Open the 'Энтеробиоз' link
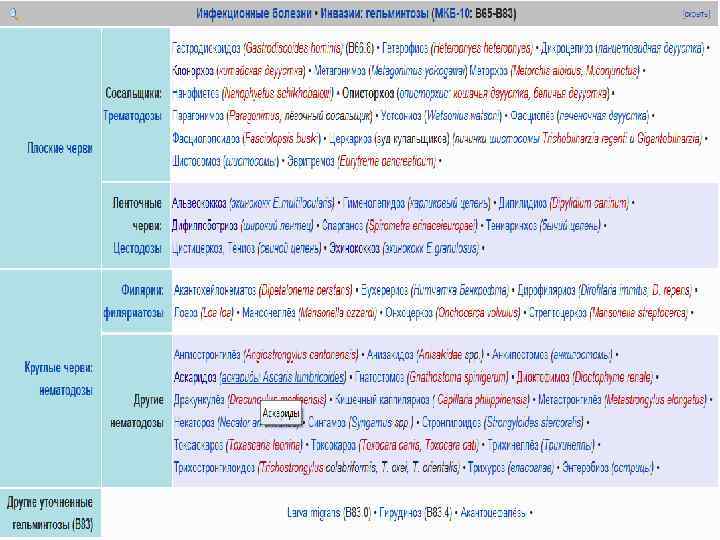 click(x=585, y=467)
